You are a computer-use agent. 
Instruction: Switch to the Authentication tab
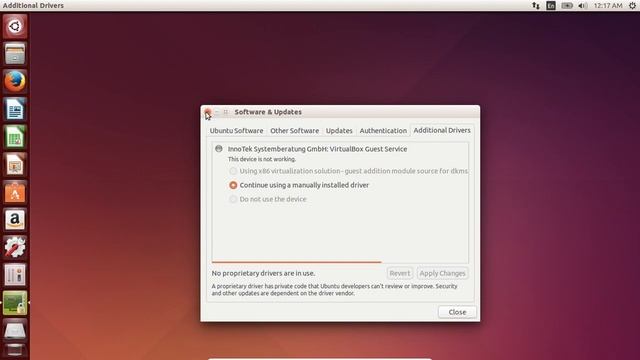383,131
